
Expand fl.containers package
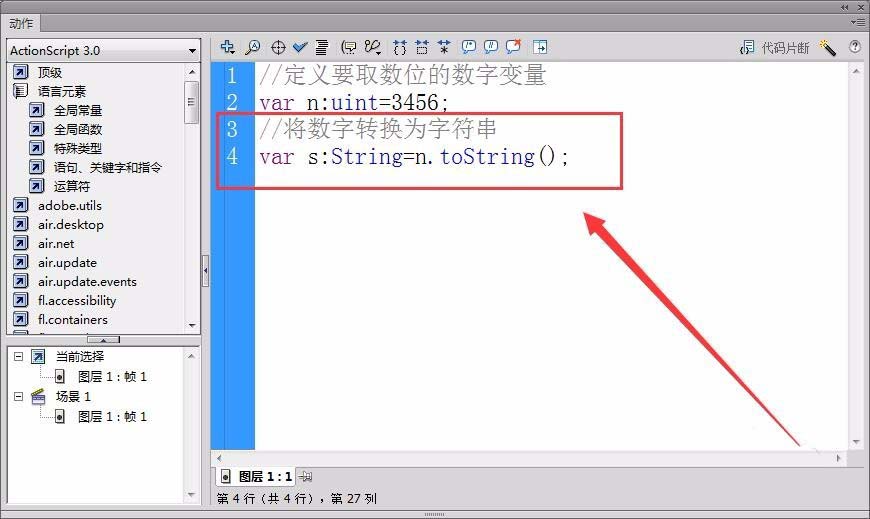point(73,319)
